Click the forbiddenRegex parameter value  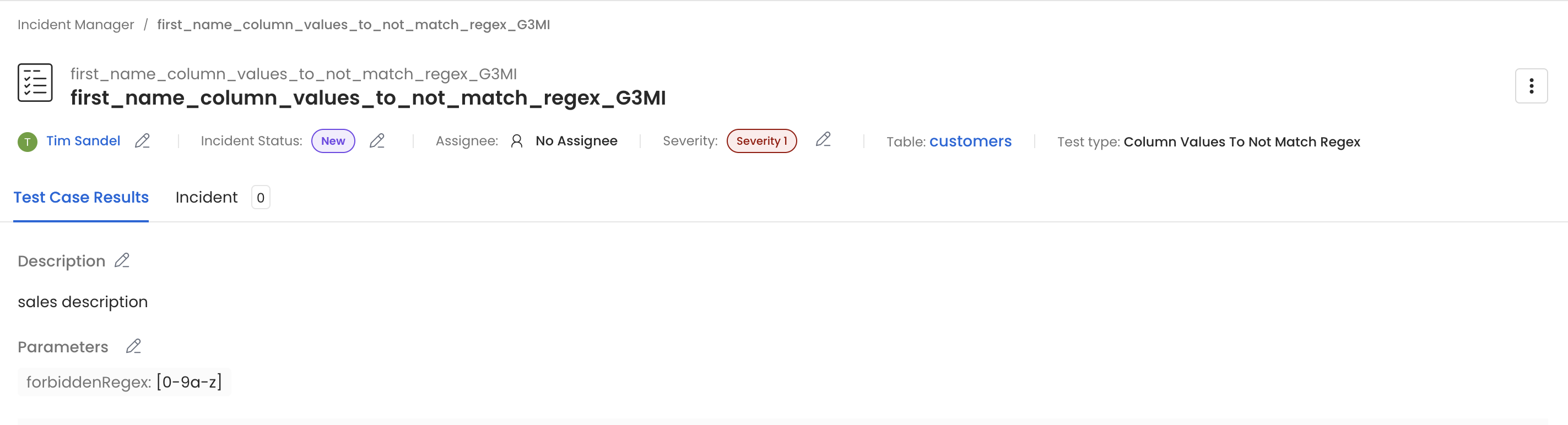pos(190,382)
